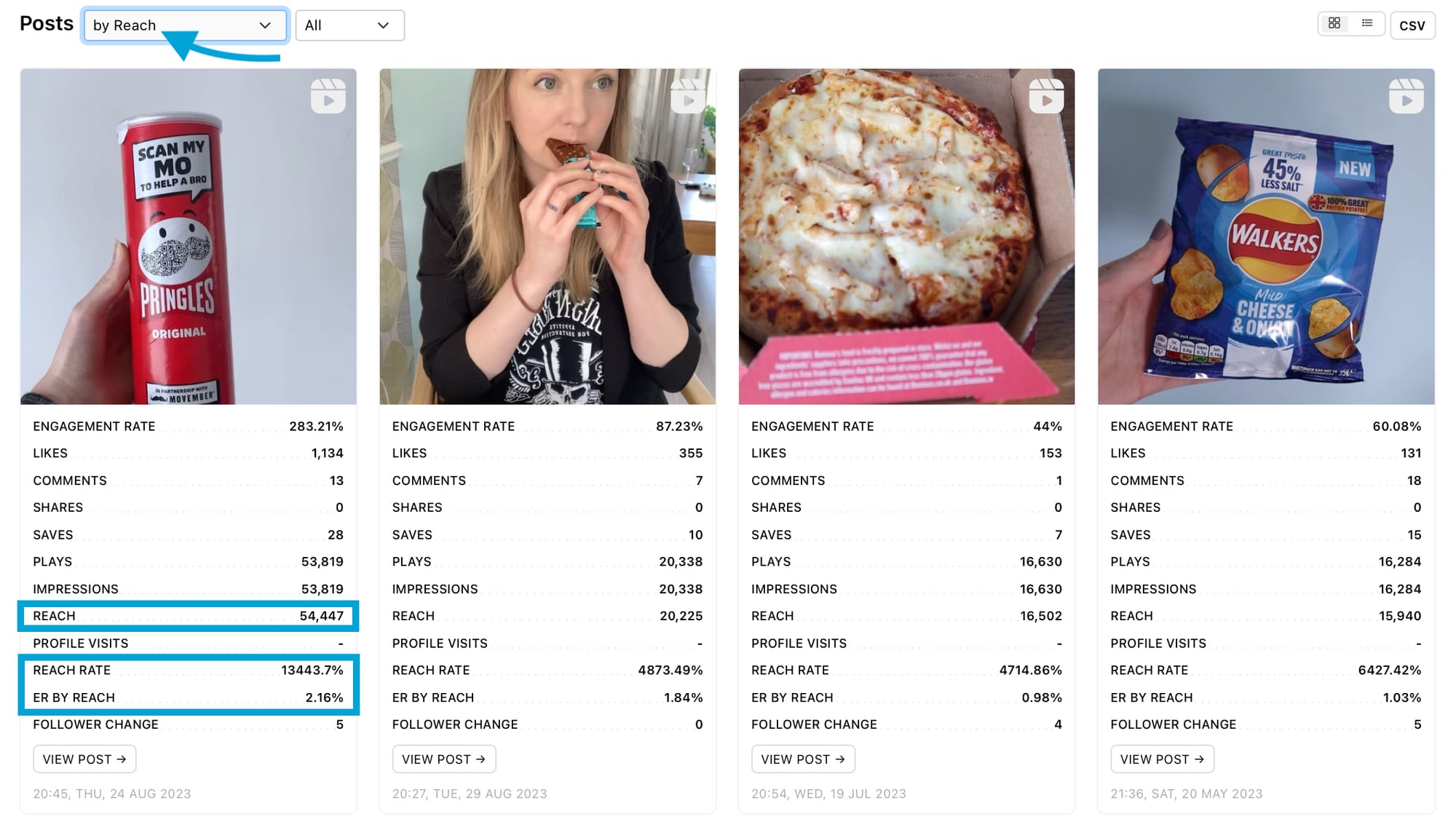Click the video play icon on Pringles post
1456x827 pixels.
click(x=328, y=97)
